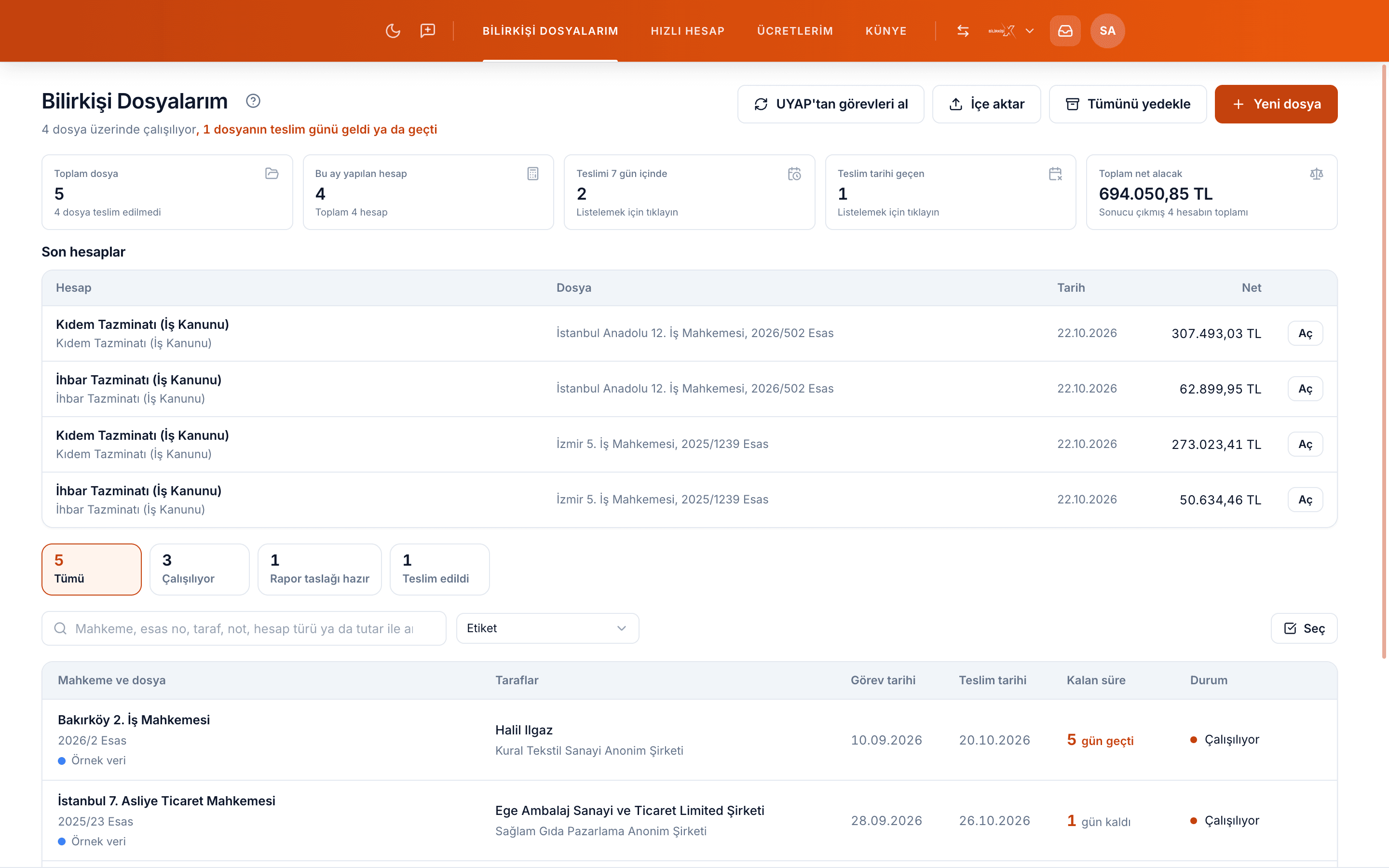Viewport: 1389px width, 868px height.
Task: Open the 62.899,95 TL hesap with Aç
Action: [1305, 389]
